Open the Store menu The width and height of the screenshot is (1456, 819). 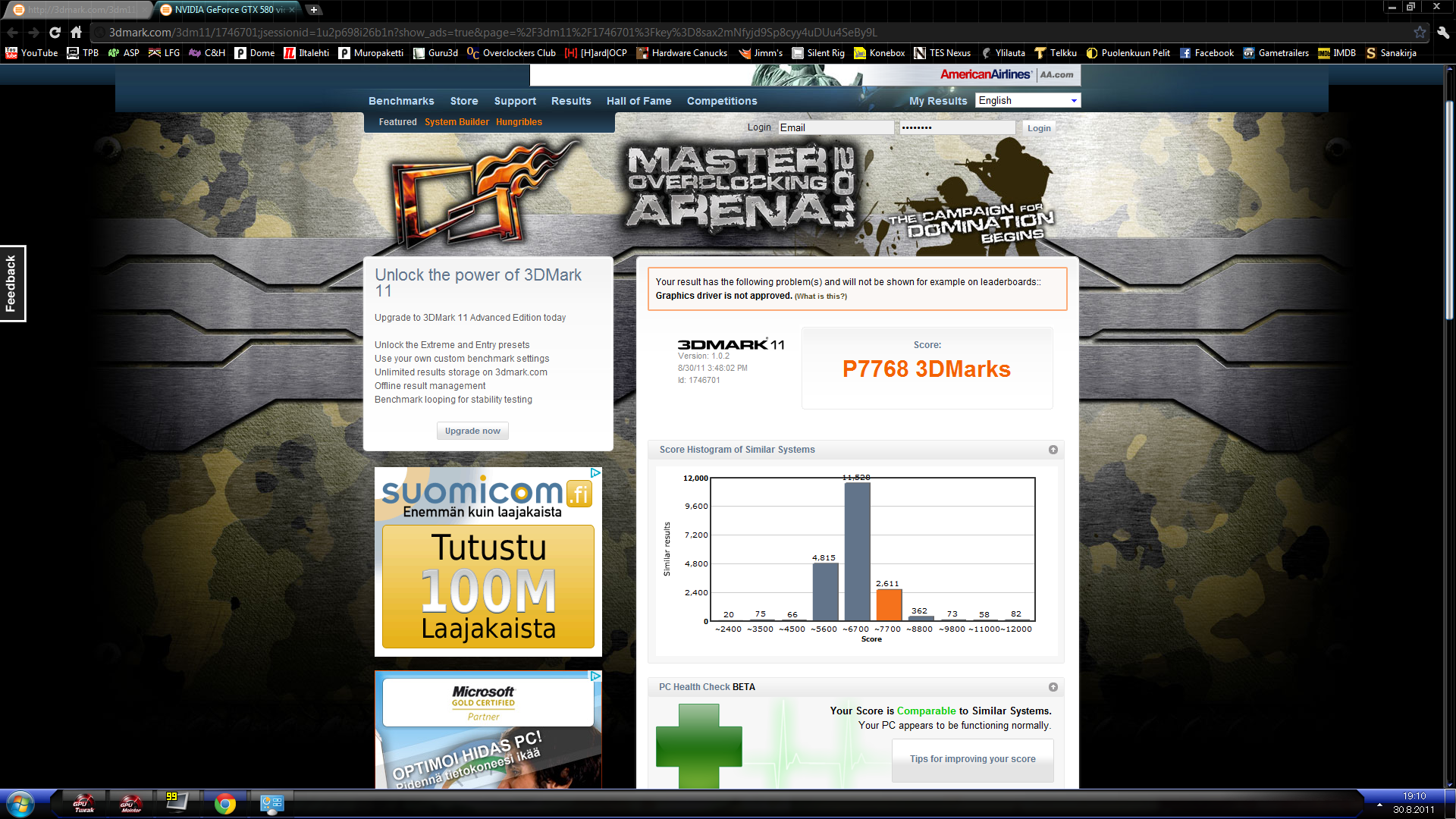click(464, 101)
